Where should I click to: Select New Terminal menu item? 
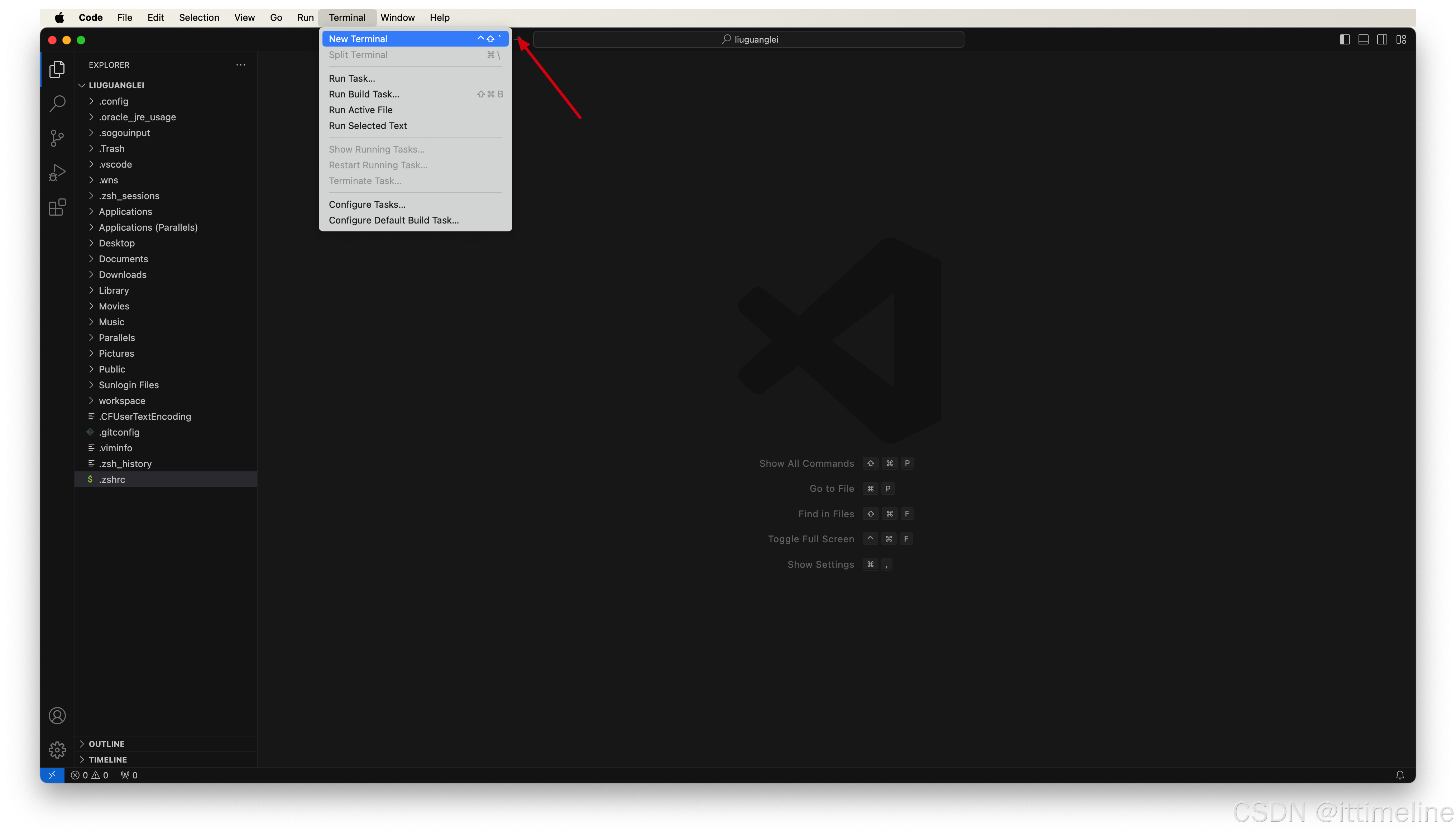(358, 39)
